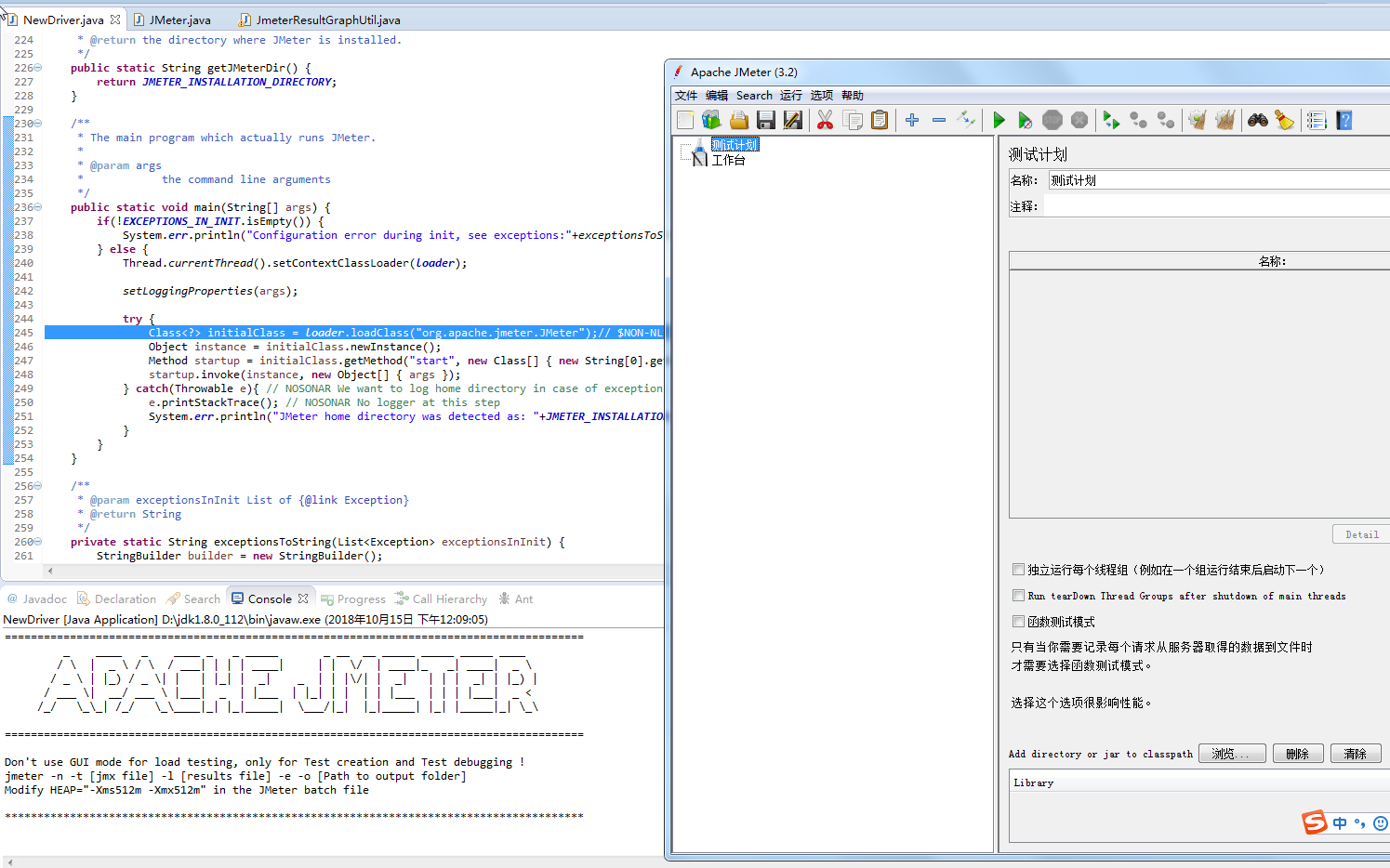Click the 注释 comments input field
The width and height of the screenshot is (1390, 868).
point(1217,206)
